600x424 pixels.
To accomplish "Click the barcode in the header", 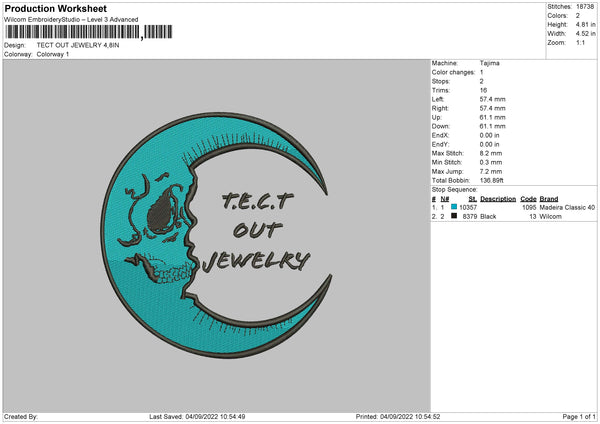I will point(88,32).
